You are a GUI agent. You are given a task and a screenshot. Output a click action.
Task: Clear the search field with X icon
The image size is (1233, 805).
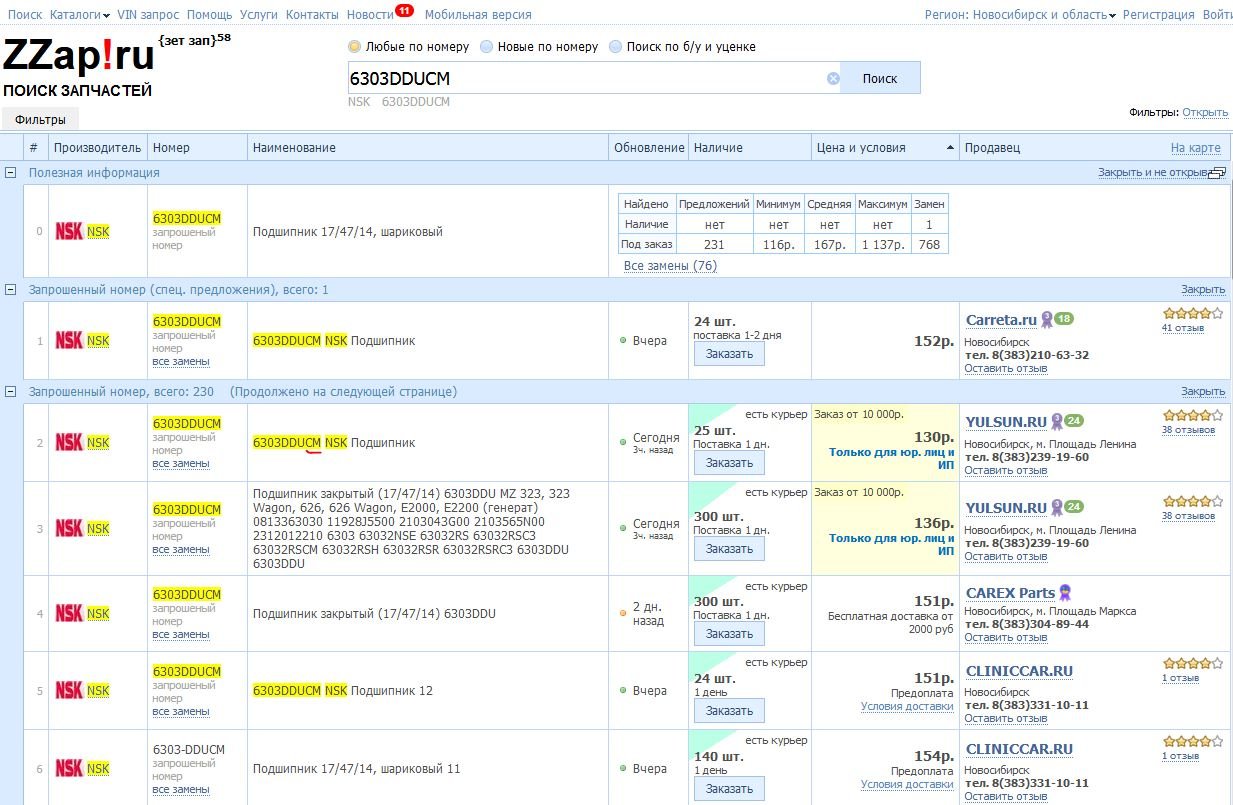click(x=833, y=78)
